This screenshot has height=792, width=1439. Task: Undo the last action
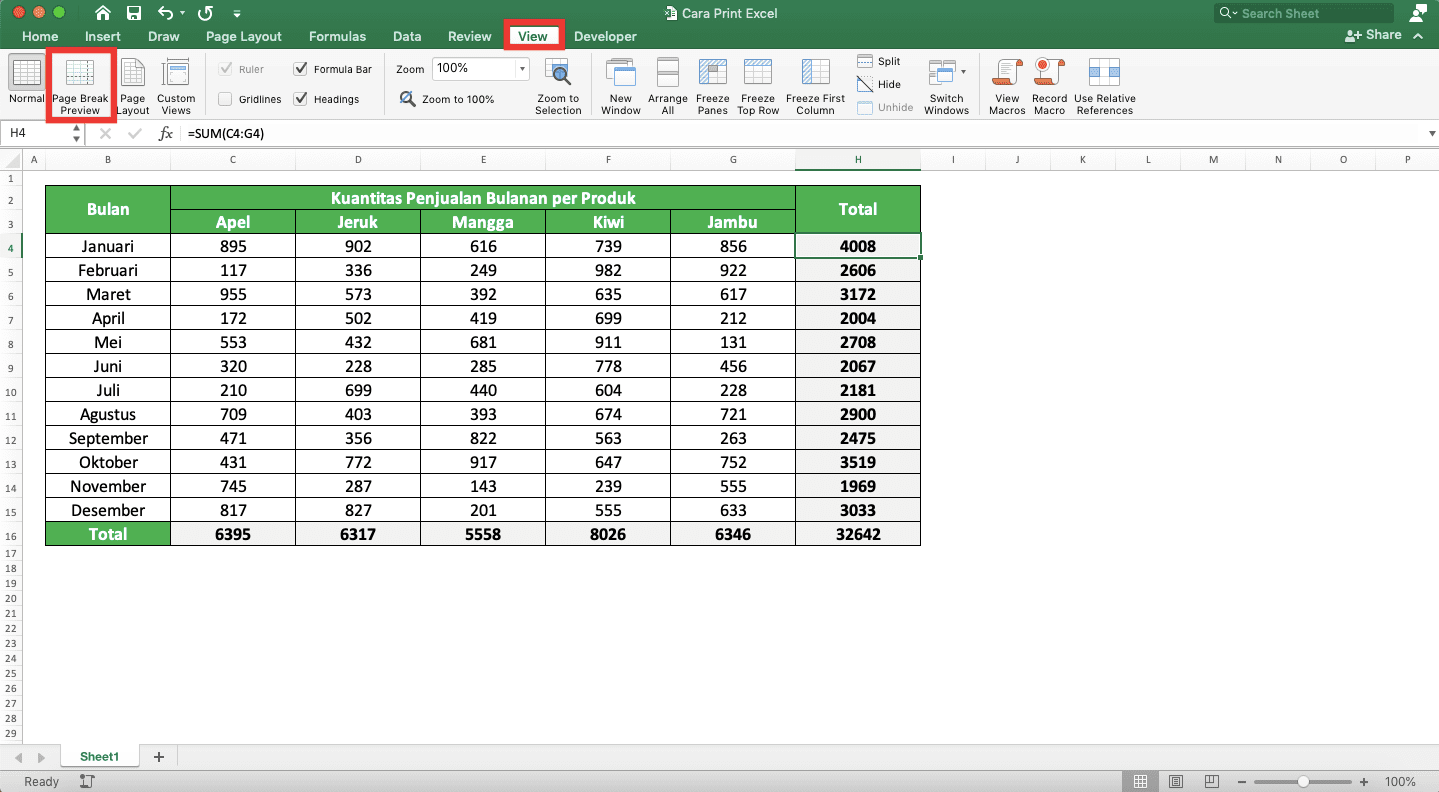[166, 13]
